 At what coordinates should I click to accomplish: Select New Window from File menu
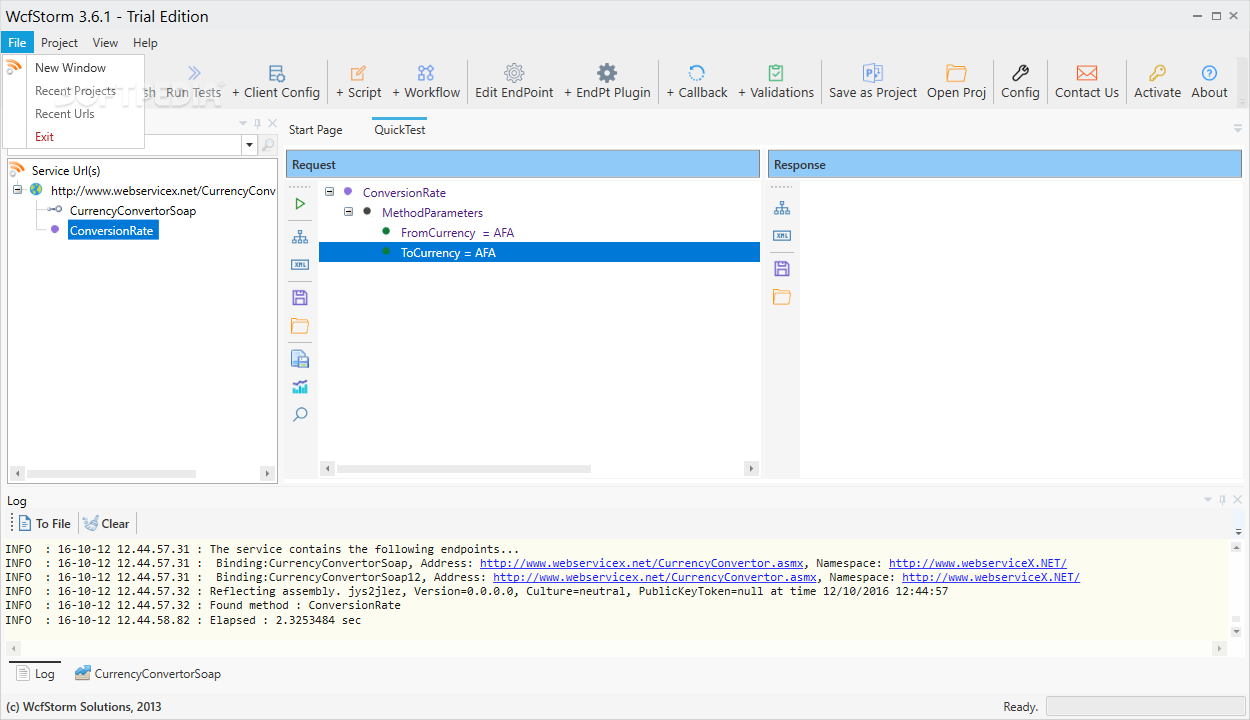[x=70, y=68]
